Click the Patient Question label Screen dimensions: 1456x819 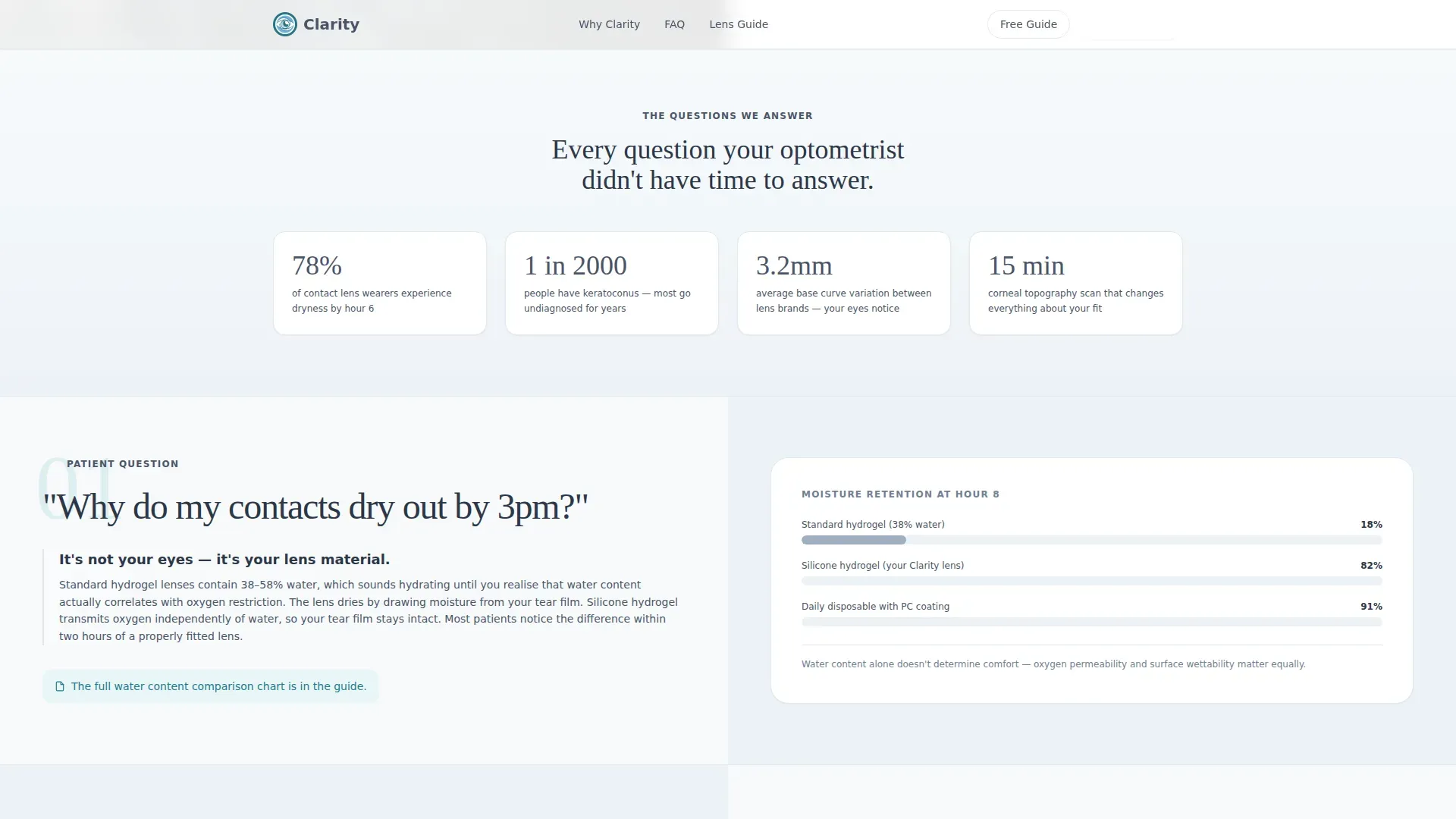coord(123,464)
